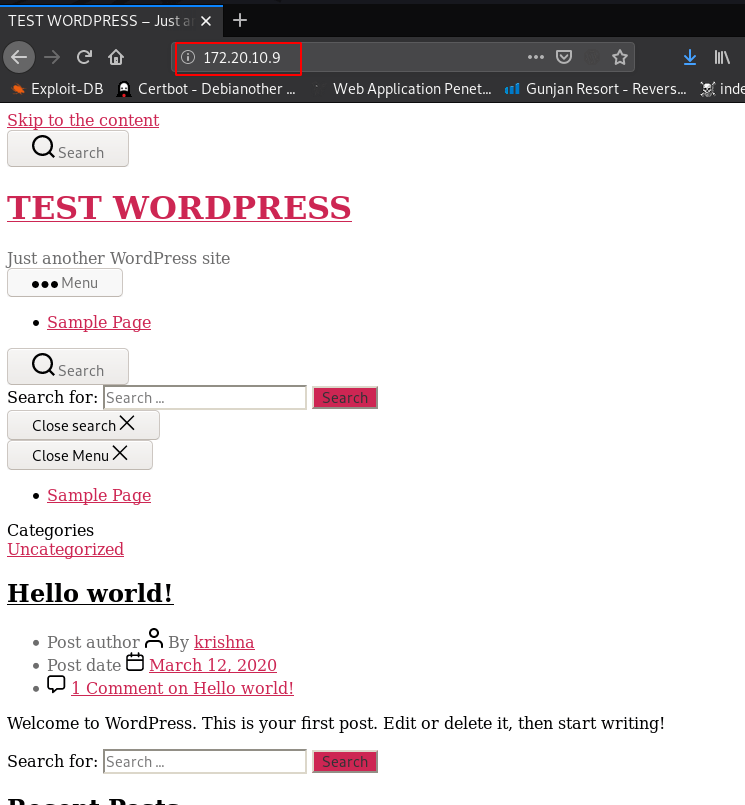Open a new tab with plus icon
The height and width of the screenshot is (805, 745).
pos(240,21)
